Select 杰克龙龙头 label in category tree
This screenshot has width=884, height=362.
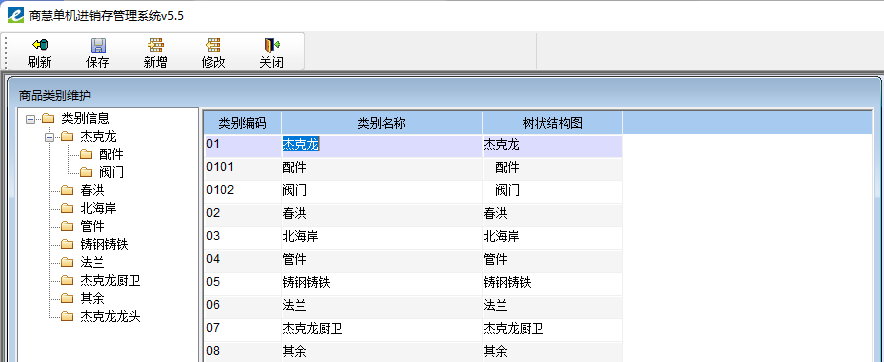pos(110,316)
